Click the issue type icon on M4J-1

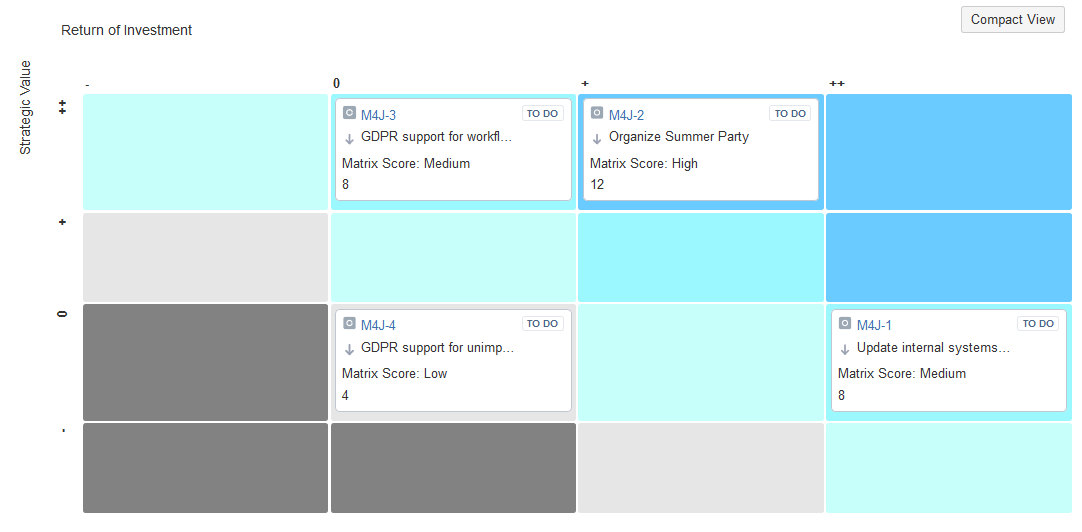pyautogui.click(x=845, y=324)
